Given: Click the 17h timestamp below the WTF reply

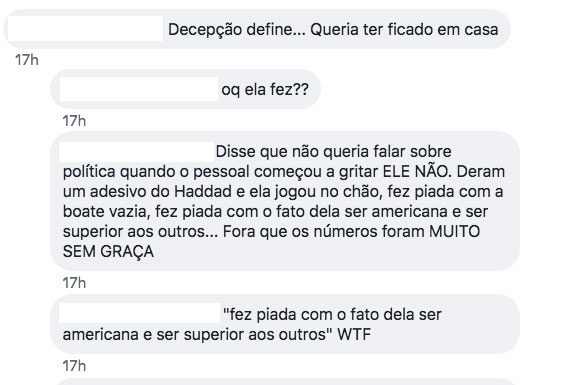Looking at the screenshot, I should pyautogui.click(x=74, y=366).
